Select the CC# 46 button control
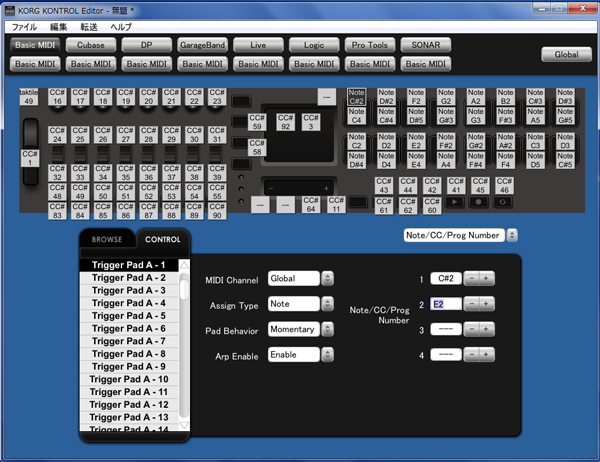 click(x=504, y=186)
